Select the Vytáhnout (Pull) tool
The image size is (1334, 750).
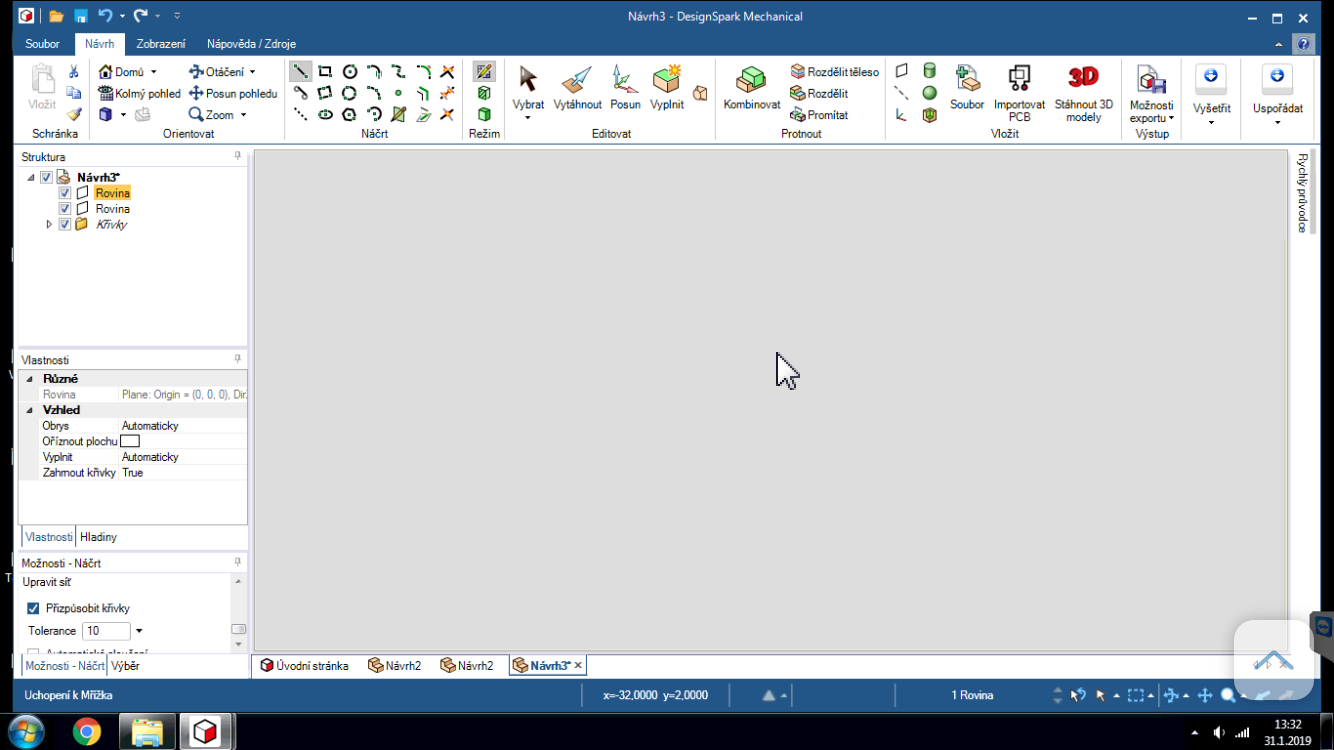click(x=577, y=88)
